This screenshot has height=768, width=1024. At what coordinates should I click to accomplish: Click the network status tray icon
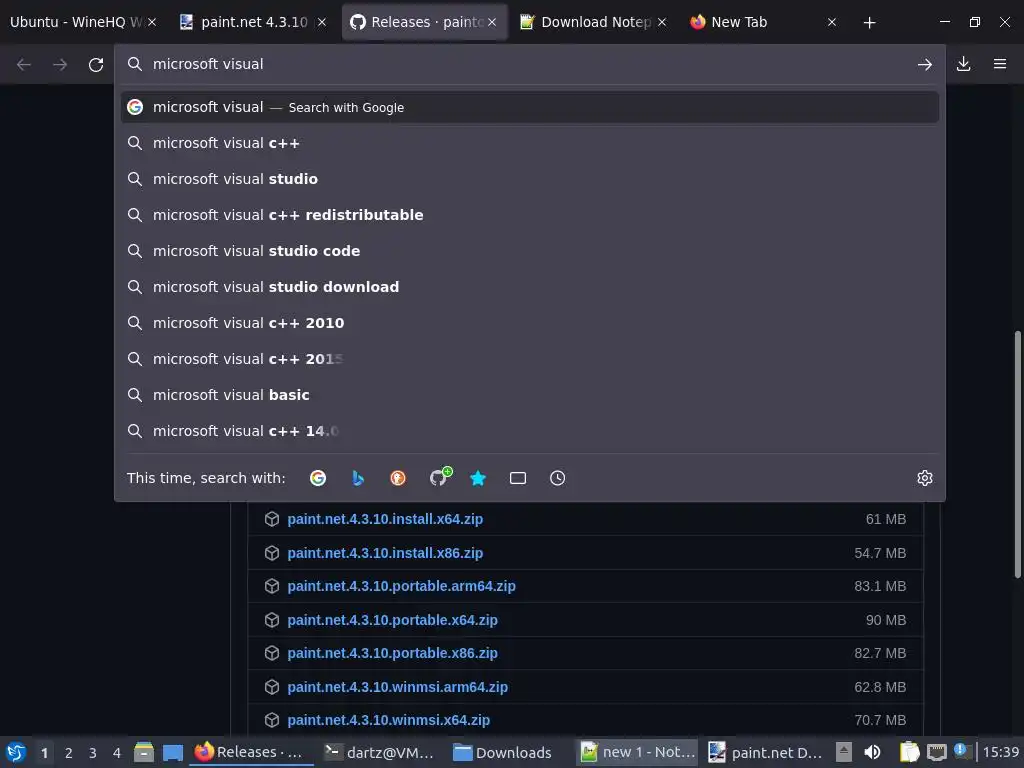(936, 752)
